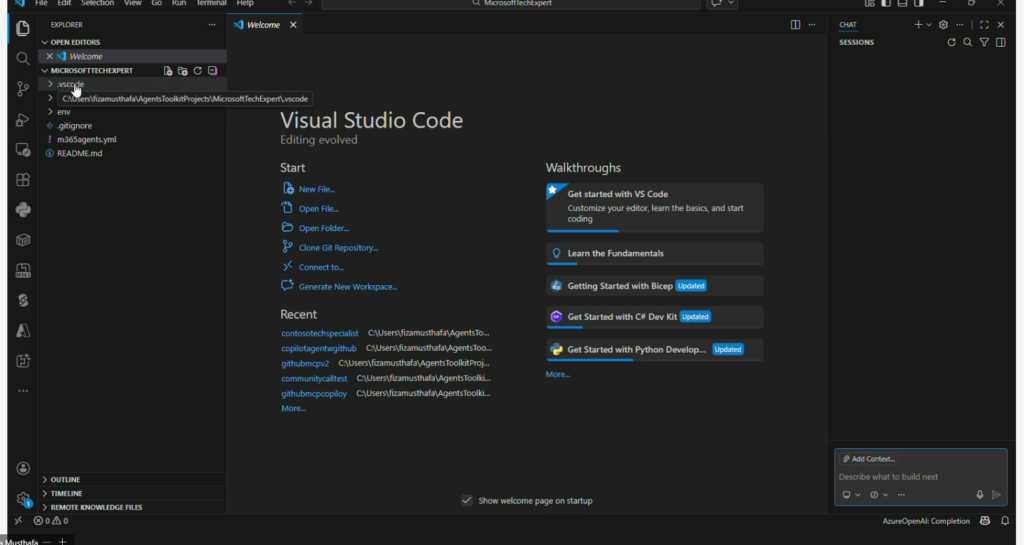
Task: Expand the Timeline section
Action: tap(66, 494)
